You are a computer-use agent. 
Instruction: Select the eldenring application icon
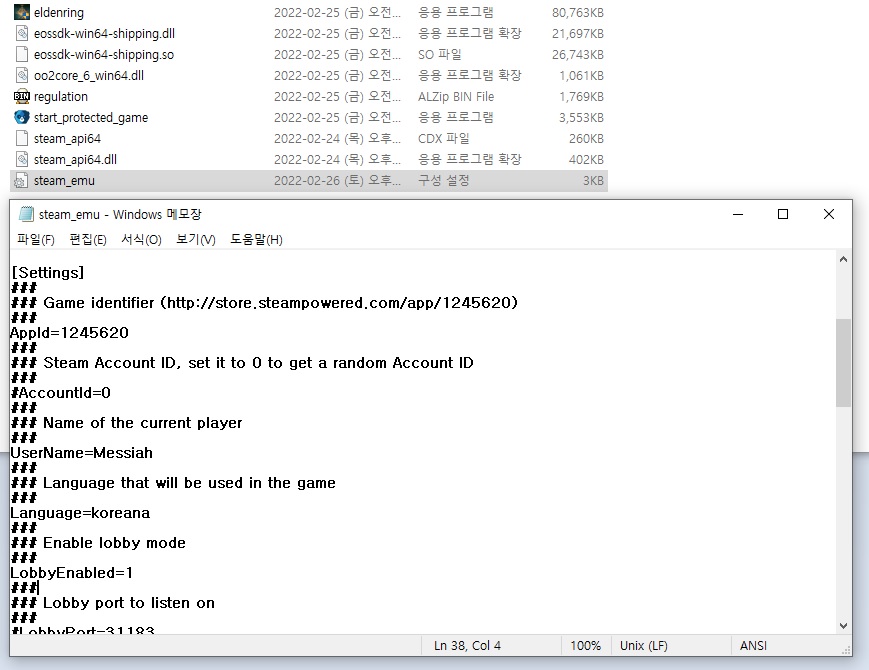[x=22, y=12]
